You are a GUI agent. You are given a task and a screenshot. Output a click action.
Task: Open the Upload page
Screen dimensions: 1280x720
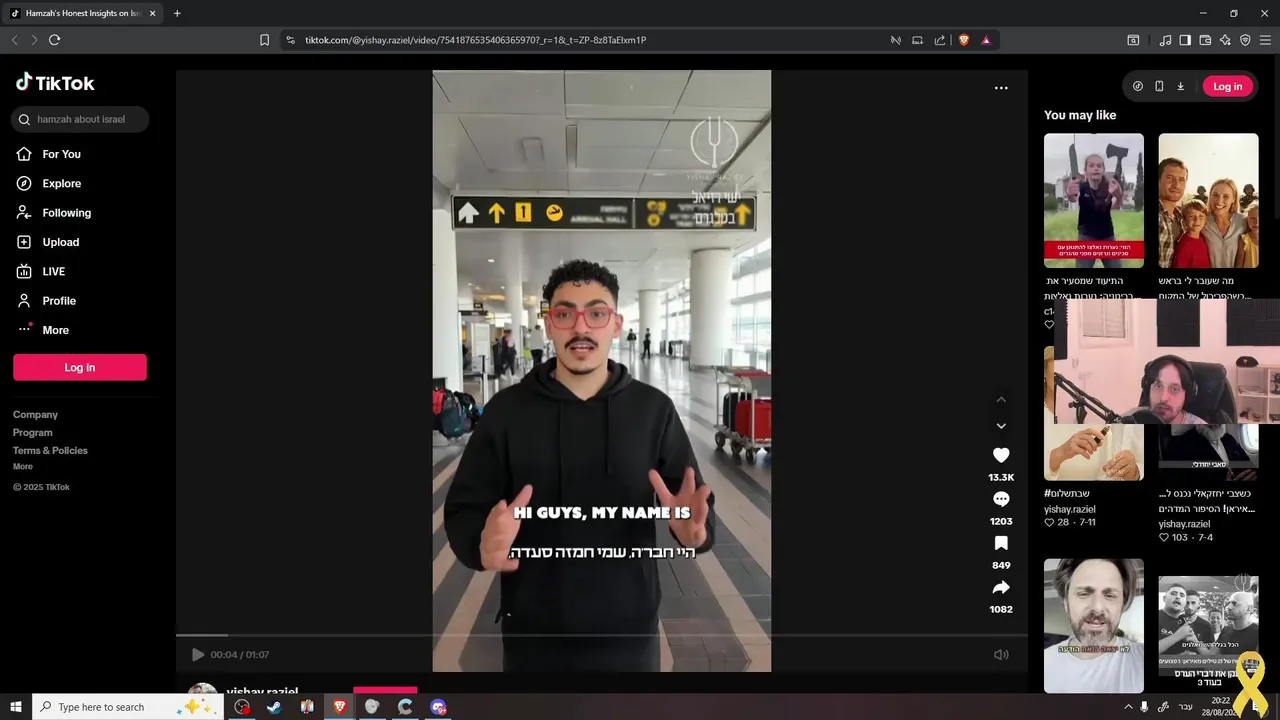point(47,242)
